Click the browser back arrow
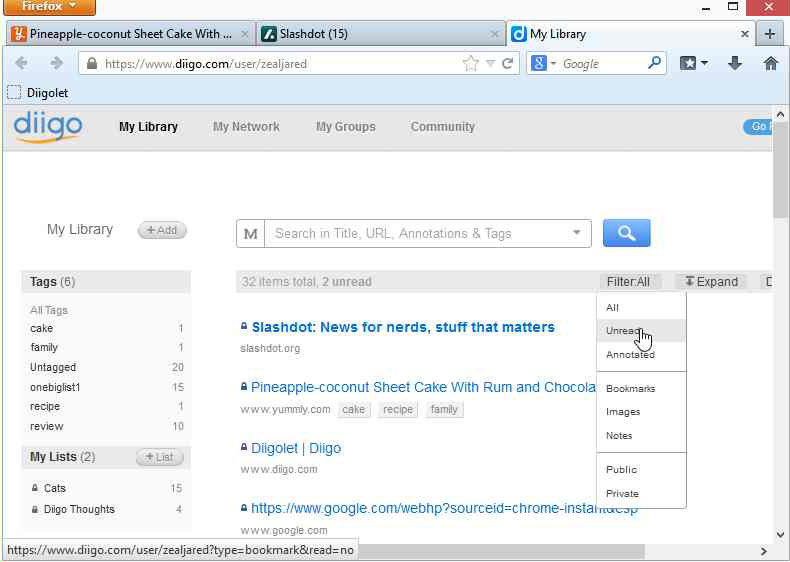The width and height of the screenshot is (790, 562). (x=22, y=64)
